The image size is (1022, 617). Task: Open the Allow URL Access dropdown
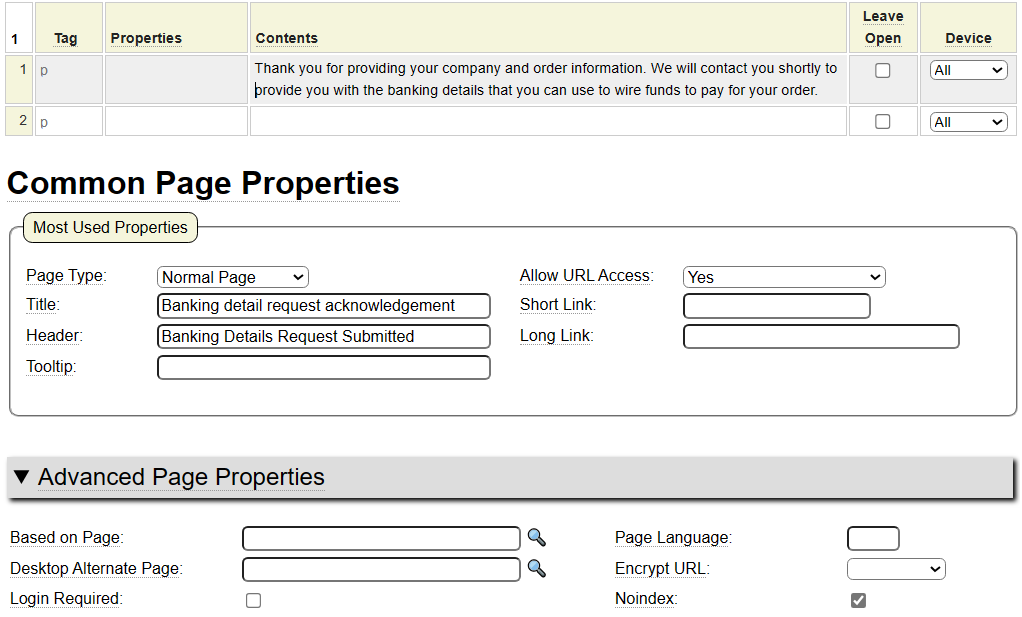[784, 277]
